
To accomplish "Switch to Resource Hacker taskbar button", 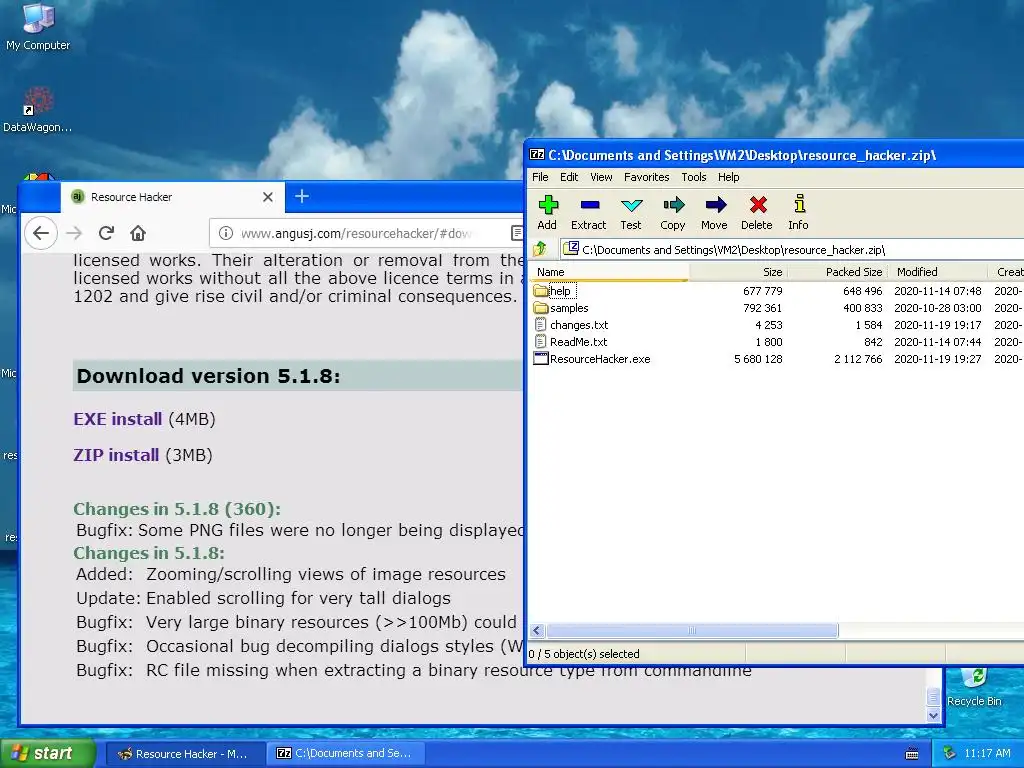I will coord(185,754).
